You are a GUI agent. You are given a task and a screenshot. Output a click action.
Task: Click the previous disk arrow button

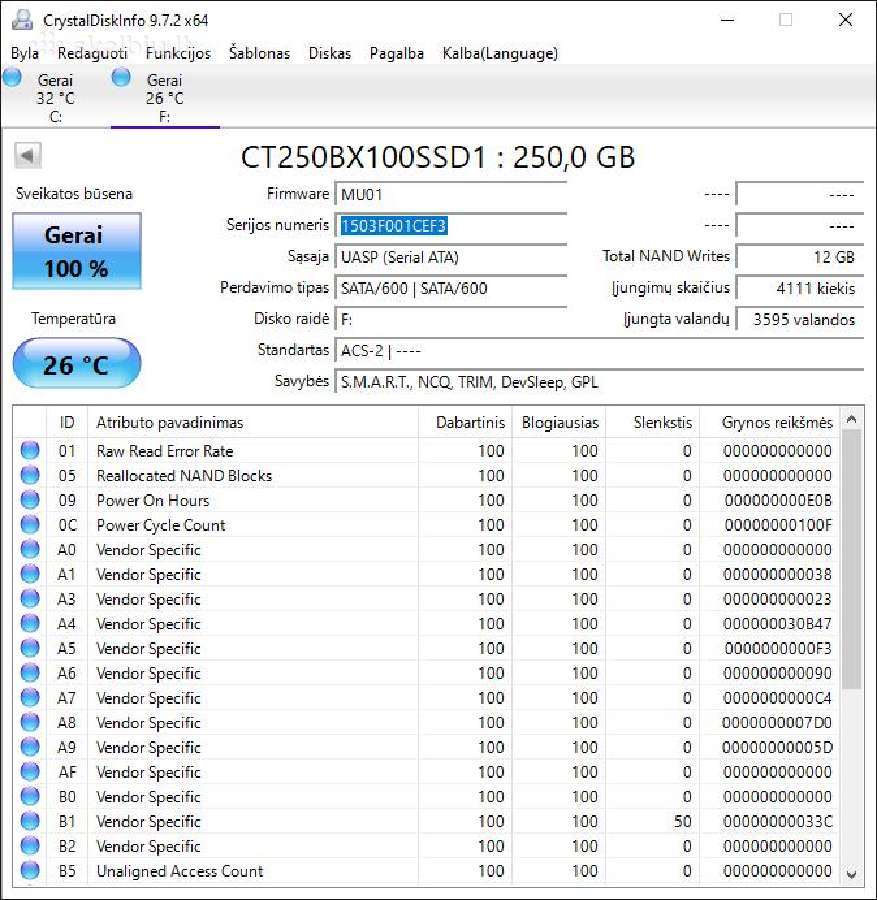(x=28, y=155)
